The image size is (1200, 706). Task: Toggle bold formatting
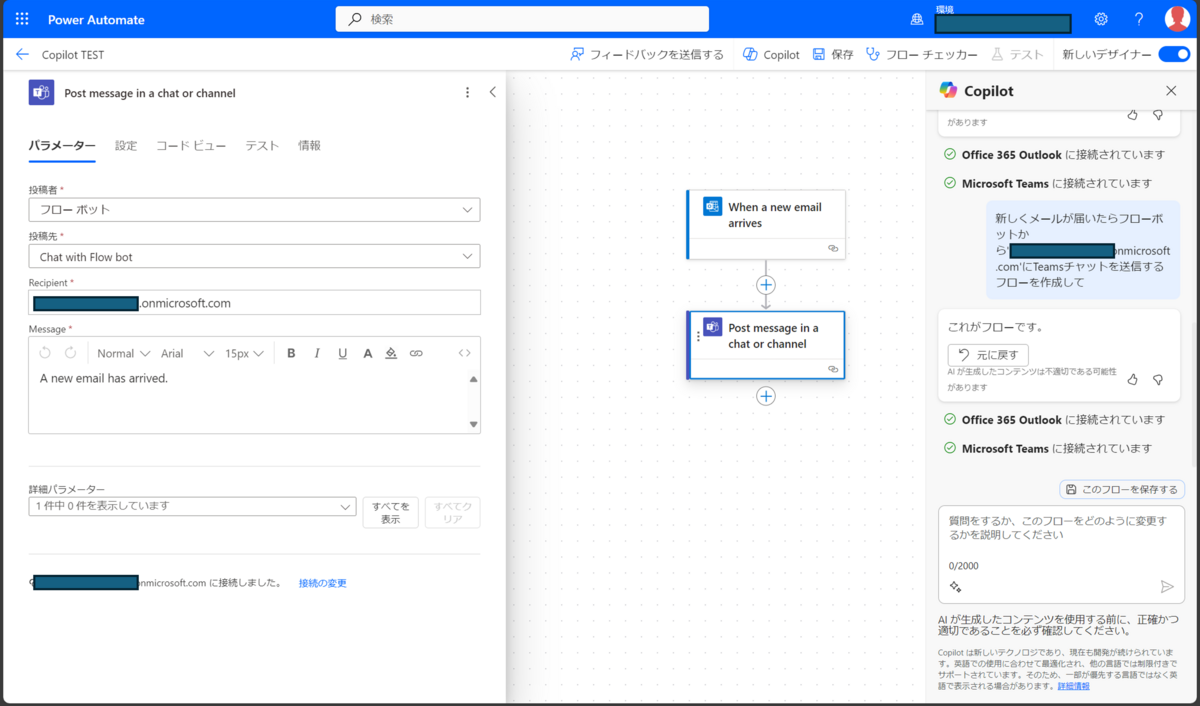[x=291, y=353]
